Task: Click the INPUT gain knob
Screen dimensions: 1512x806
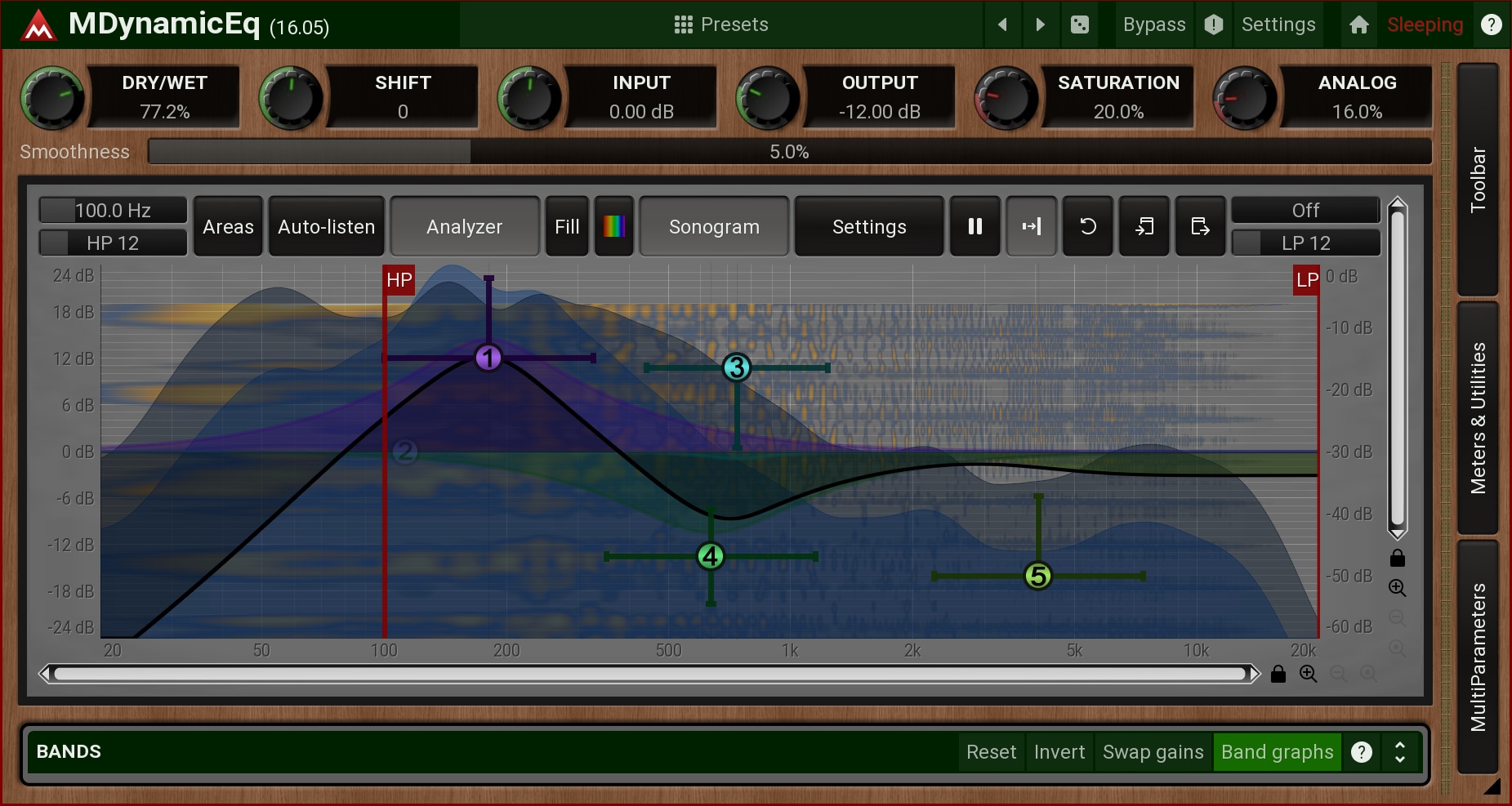Action: coord(529,99)
